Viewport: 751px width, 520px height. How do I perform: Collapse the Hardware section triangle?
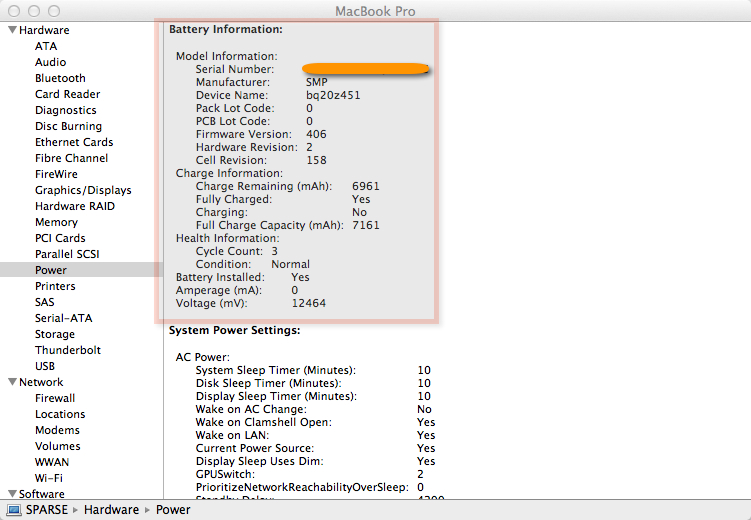(12, 30)
